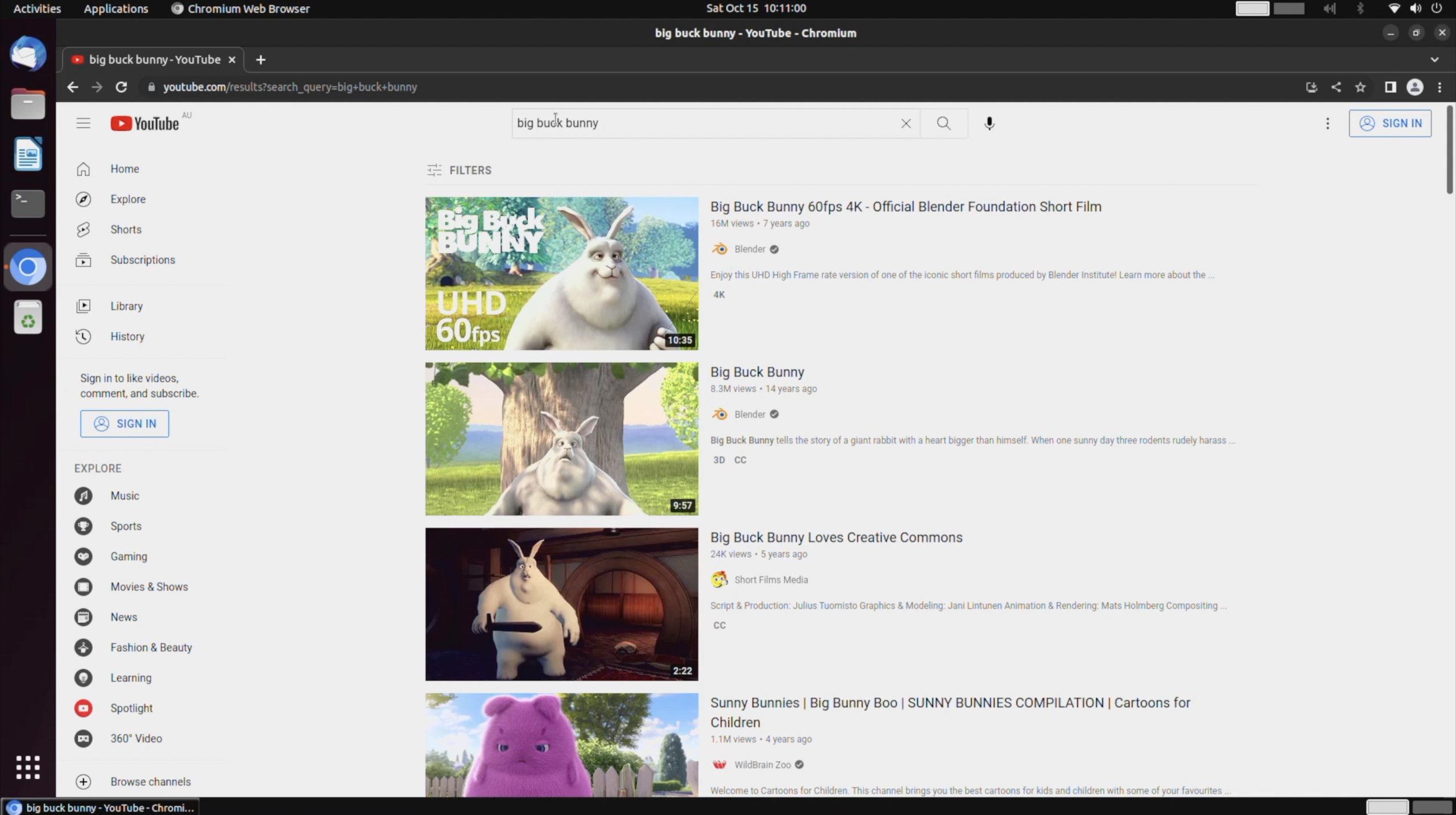
Task: Open the Chromium tab search dropdown arrow
Action: 1434,60
